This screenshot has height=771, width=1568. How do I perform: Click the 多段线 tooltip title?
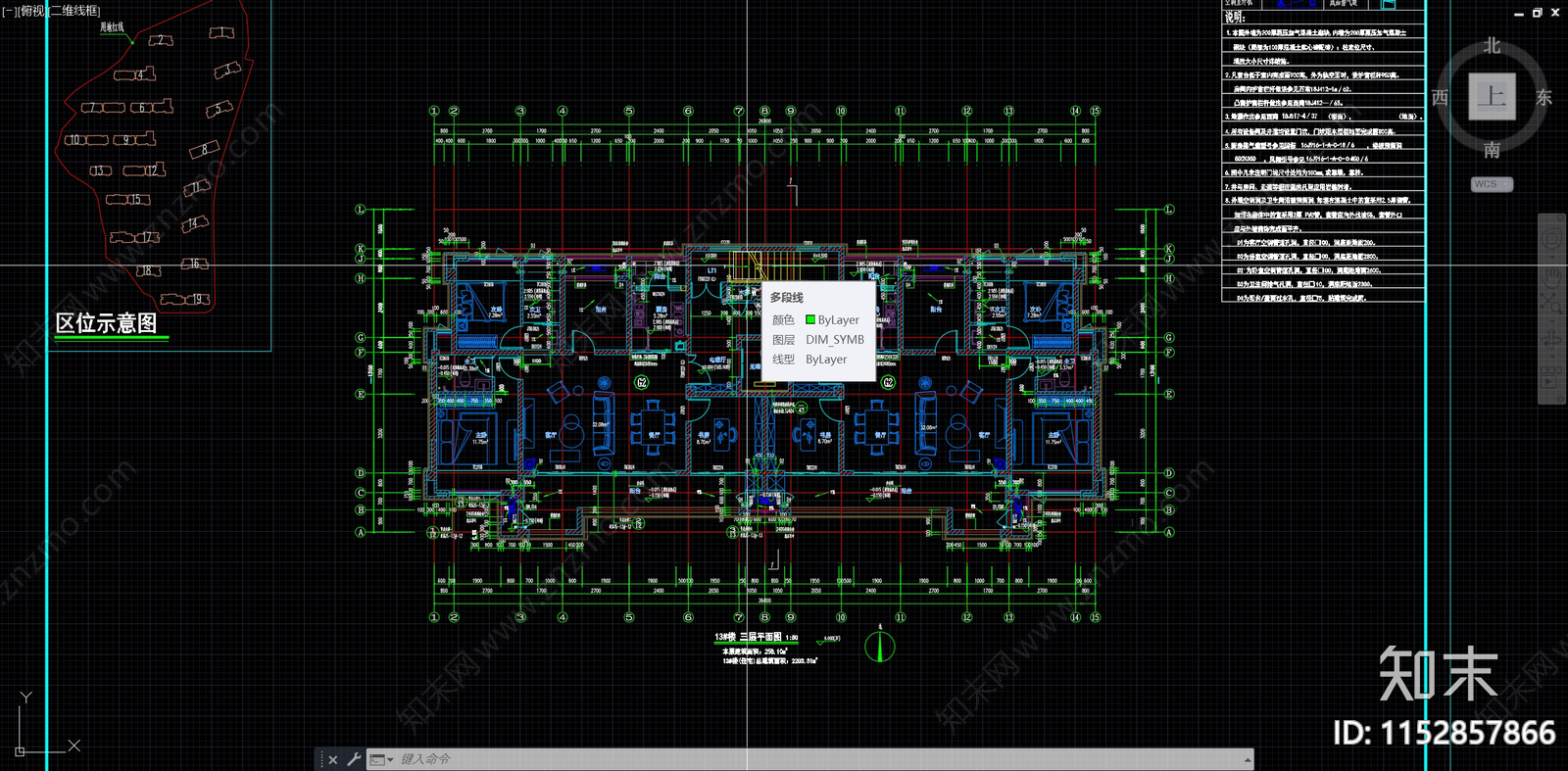pyautogui.click(x=786, y=298)
